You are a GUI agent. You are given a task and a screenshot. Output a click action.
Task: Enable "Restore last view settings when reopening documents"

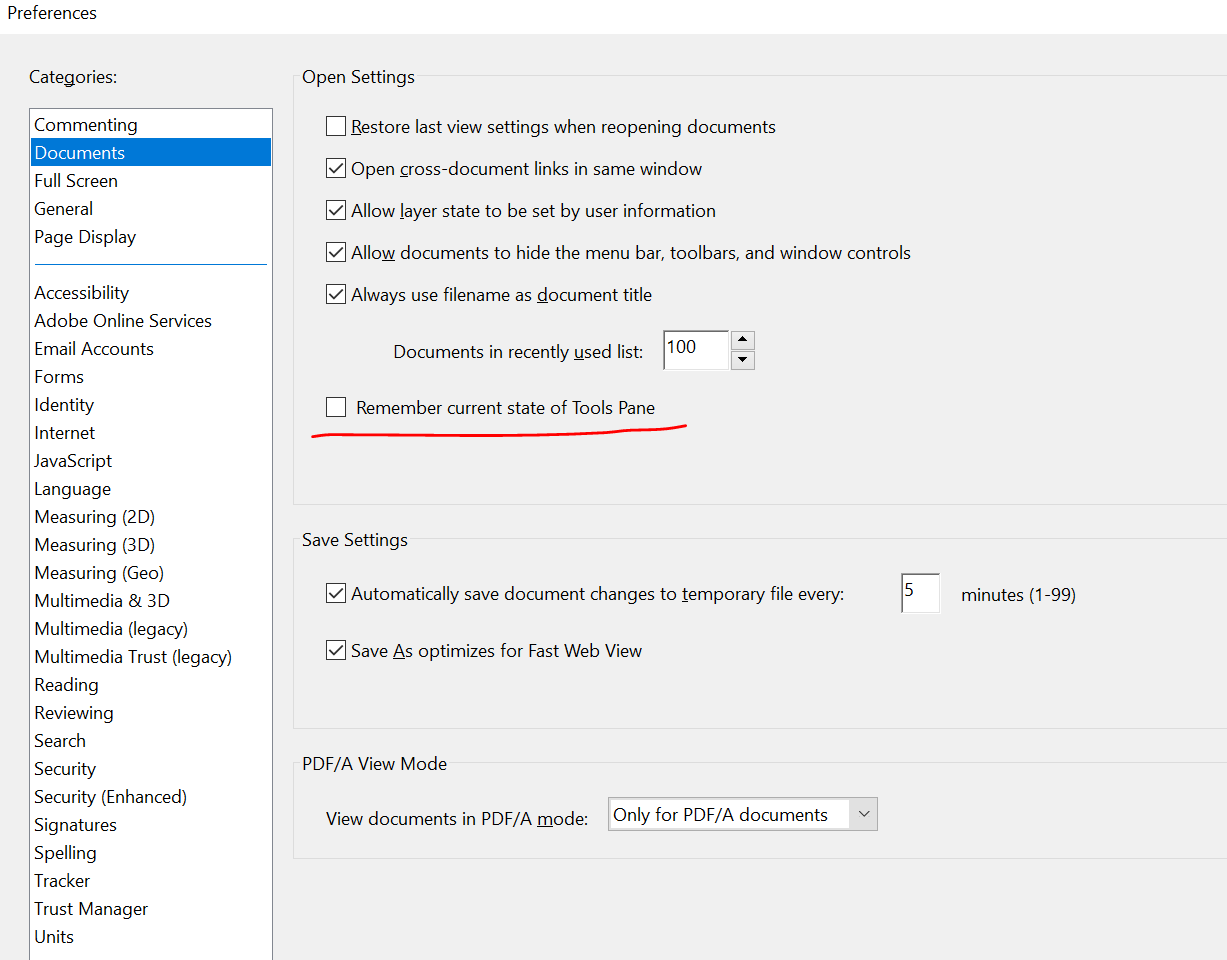click(x=336, y=126)
